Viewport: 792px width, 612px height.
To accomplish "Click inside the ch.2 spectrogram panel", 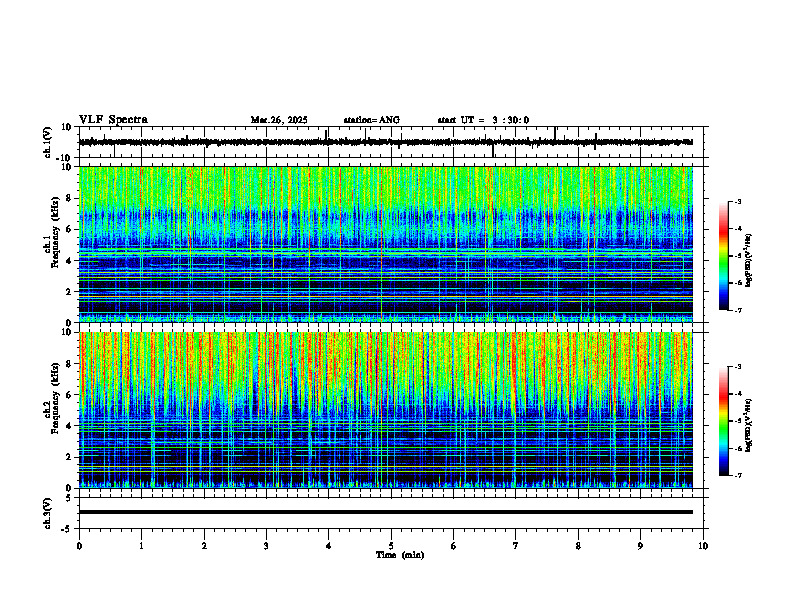I will pos(385,410).
